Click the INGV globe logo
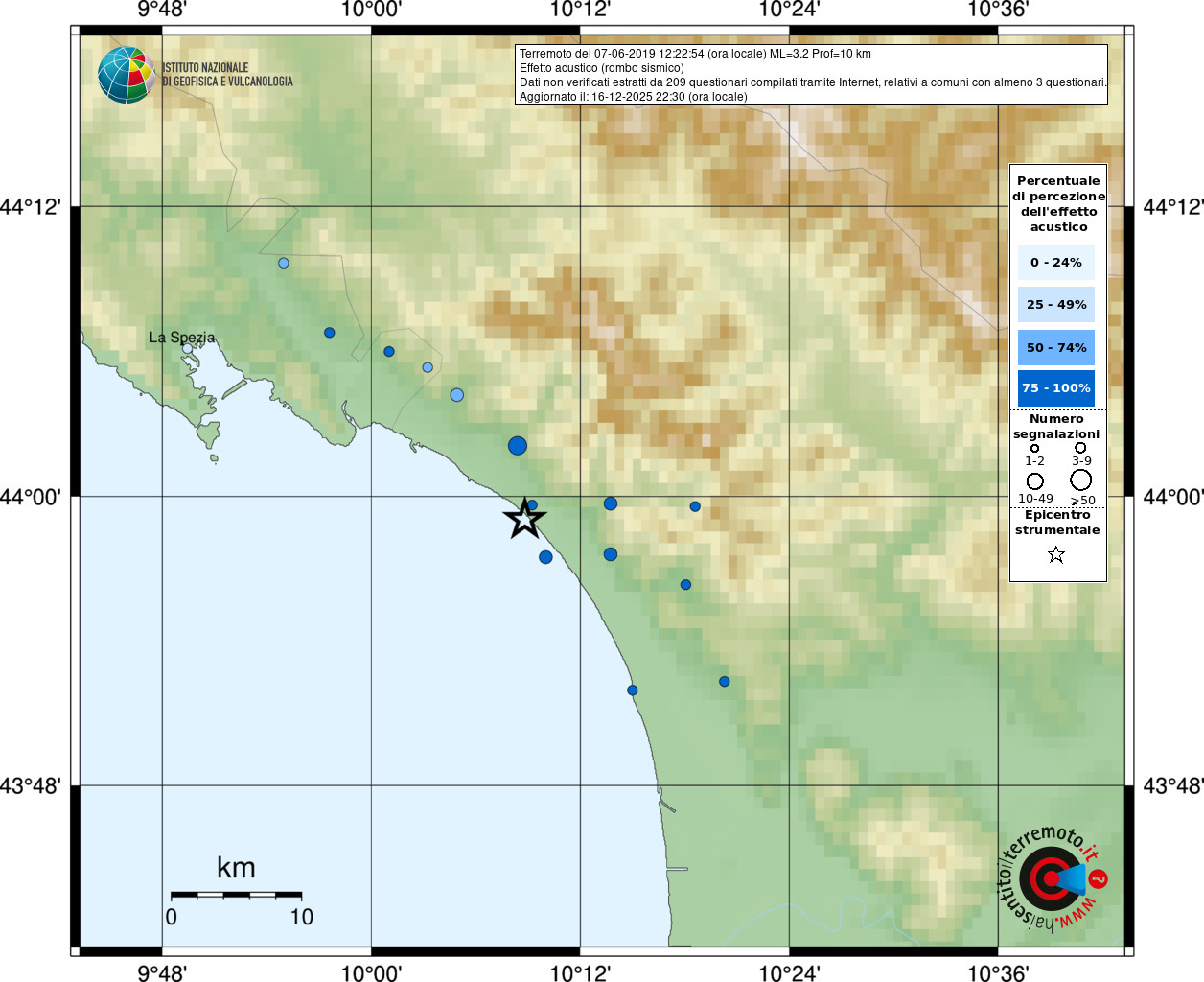 [126, 75]
